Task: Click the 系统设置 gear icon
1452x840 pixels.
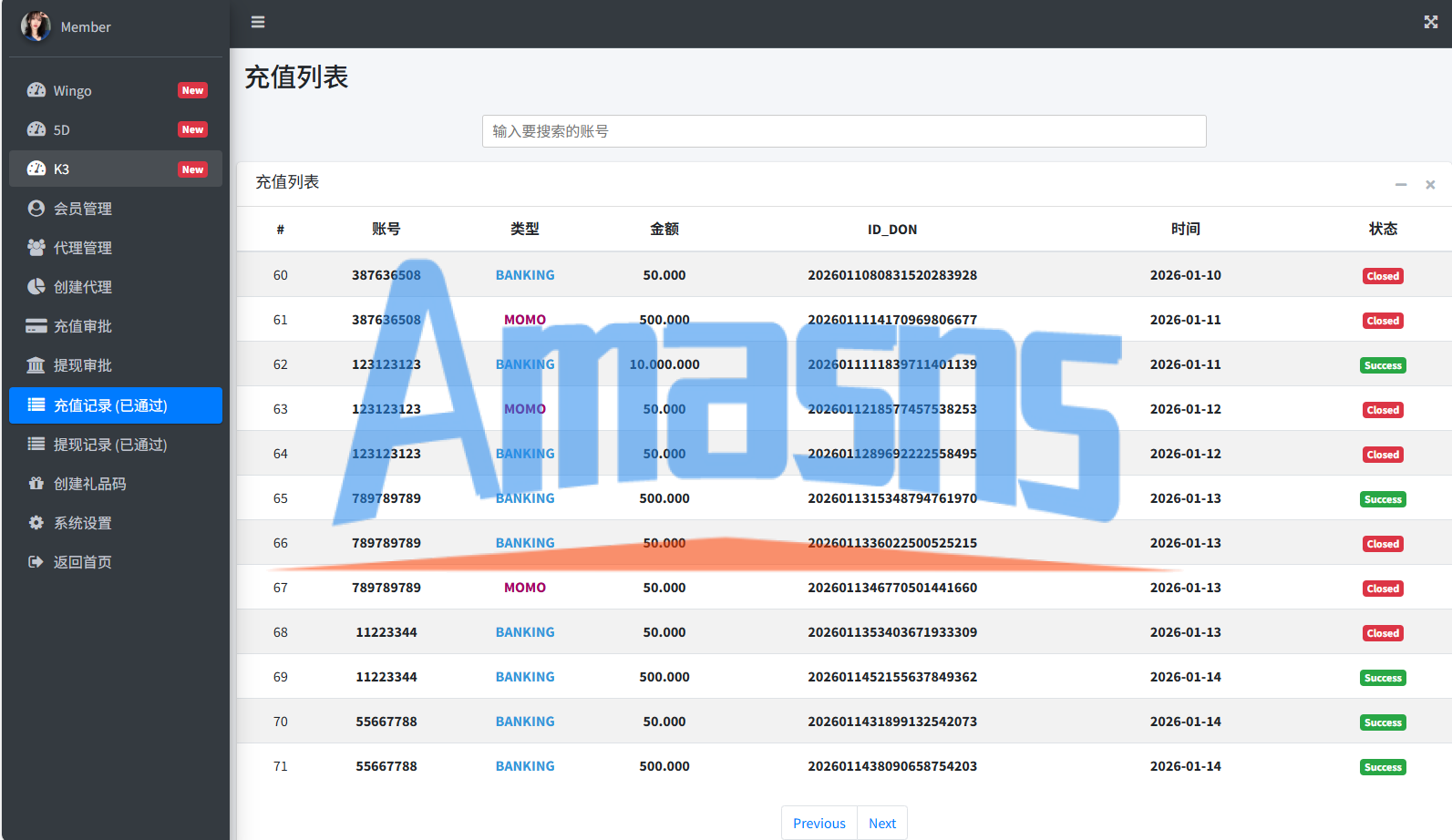Action: [36, 522]
